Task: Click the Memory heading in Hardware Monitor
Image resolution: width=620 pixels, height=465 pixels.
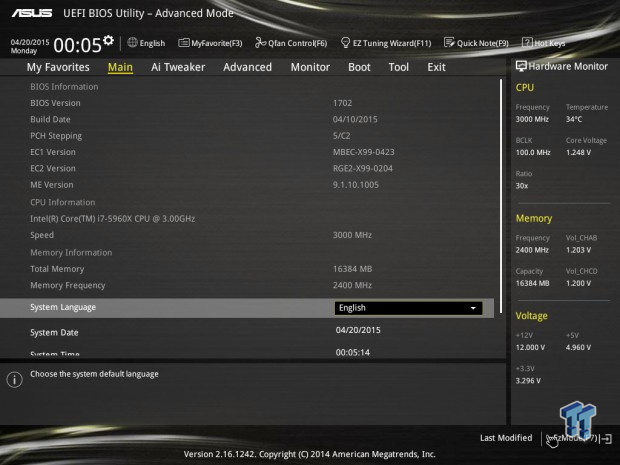Action: (534, 219)
